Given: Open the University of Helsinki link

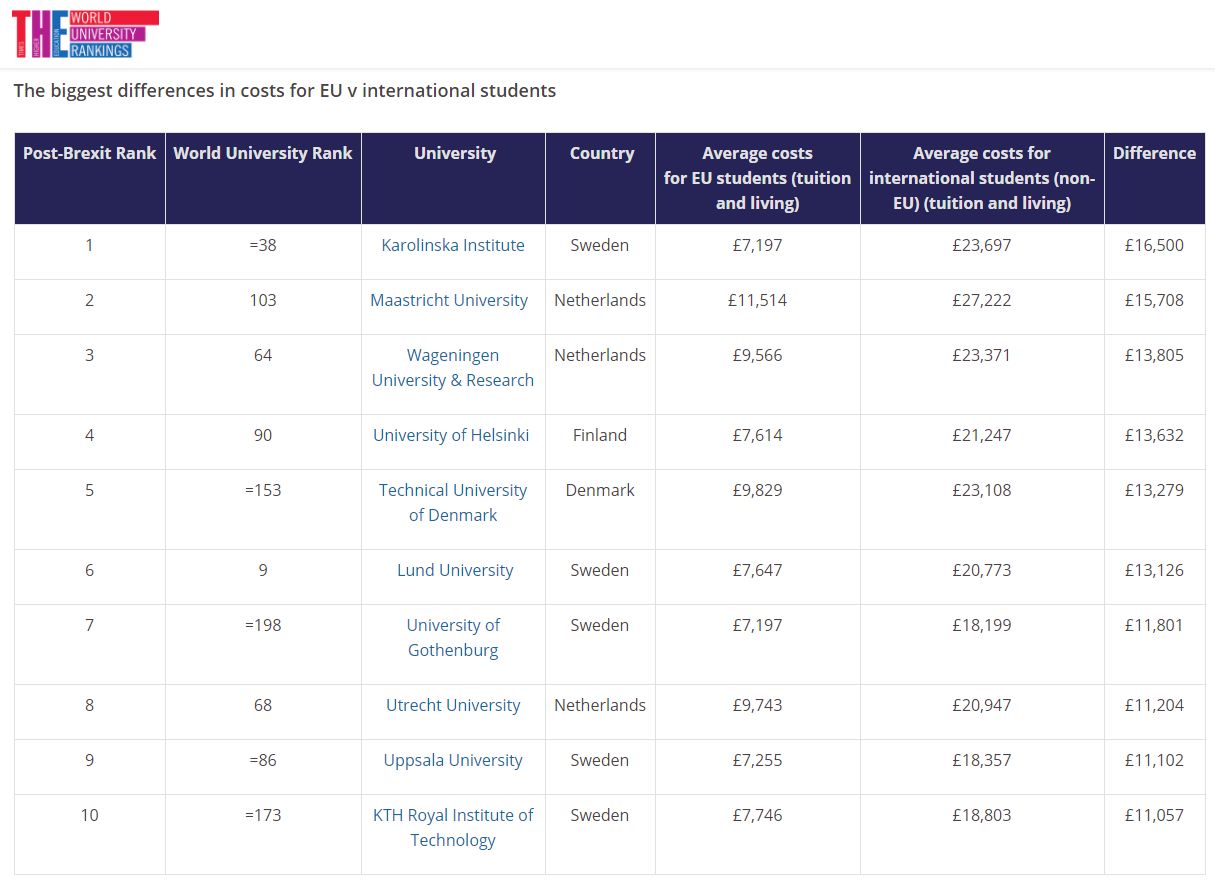Looking at the screenshot, I should [x=451, y=435].
